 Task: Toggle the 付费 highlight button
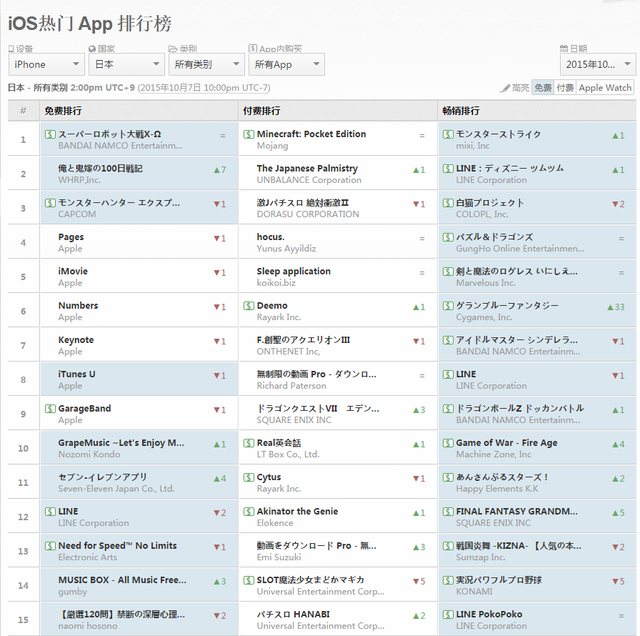[x=565, y=88]
